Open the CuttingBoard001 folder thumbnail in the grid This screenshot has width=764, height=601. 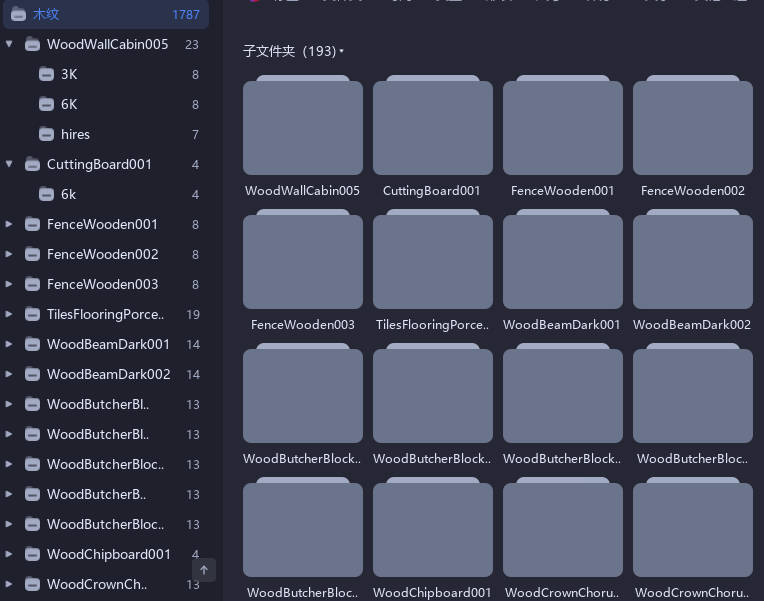pos(433,125)
